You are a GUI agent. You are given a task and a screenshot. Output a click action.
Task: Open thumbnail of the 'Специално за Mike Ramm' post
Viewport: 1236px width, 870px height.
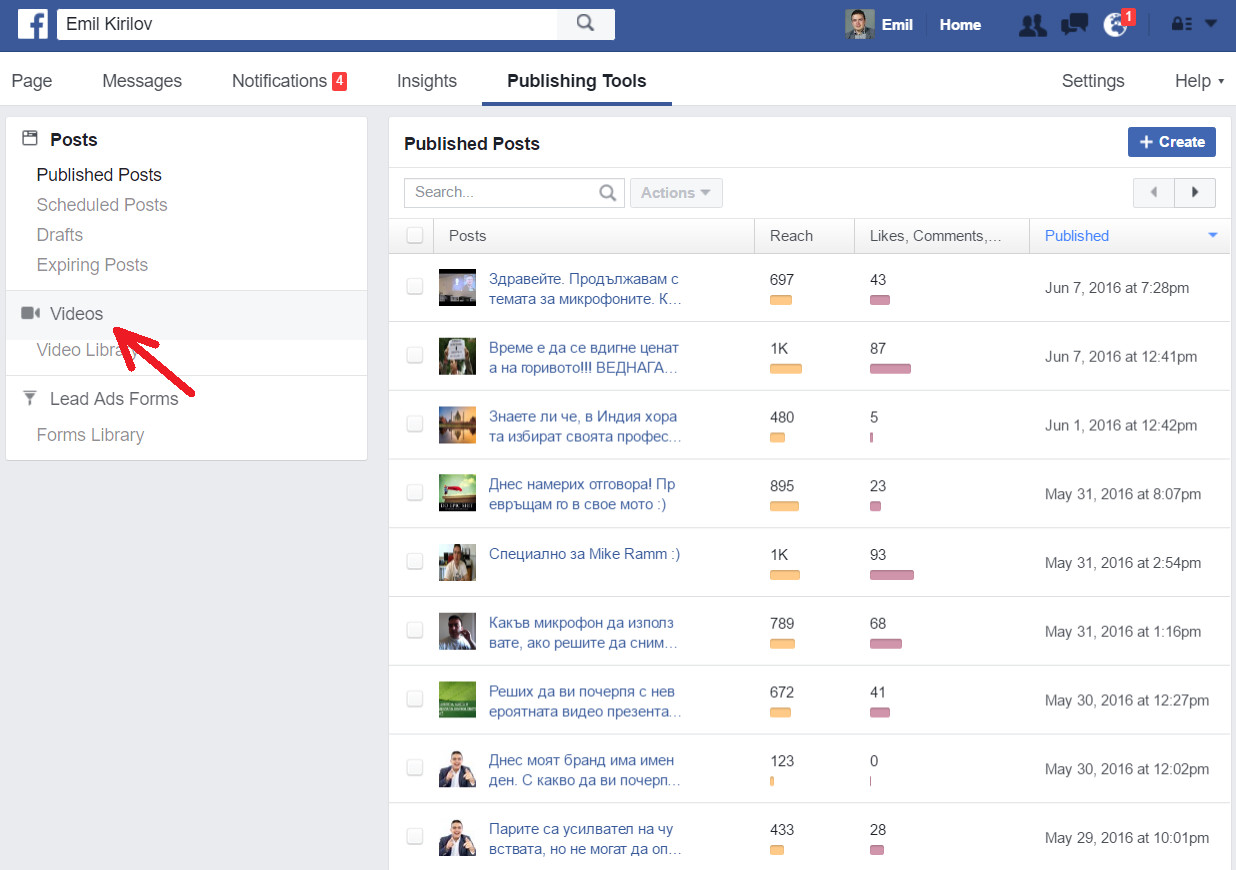coord(457,562)
